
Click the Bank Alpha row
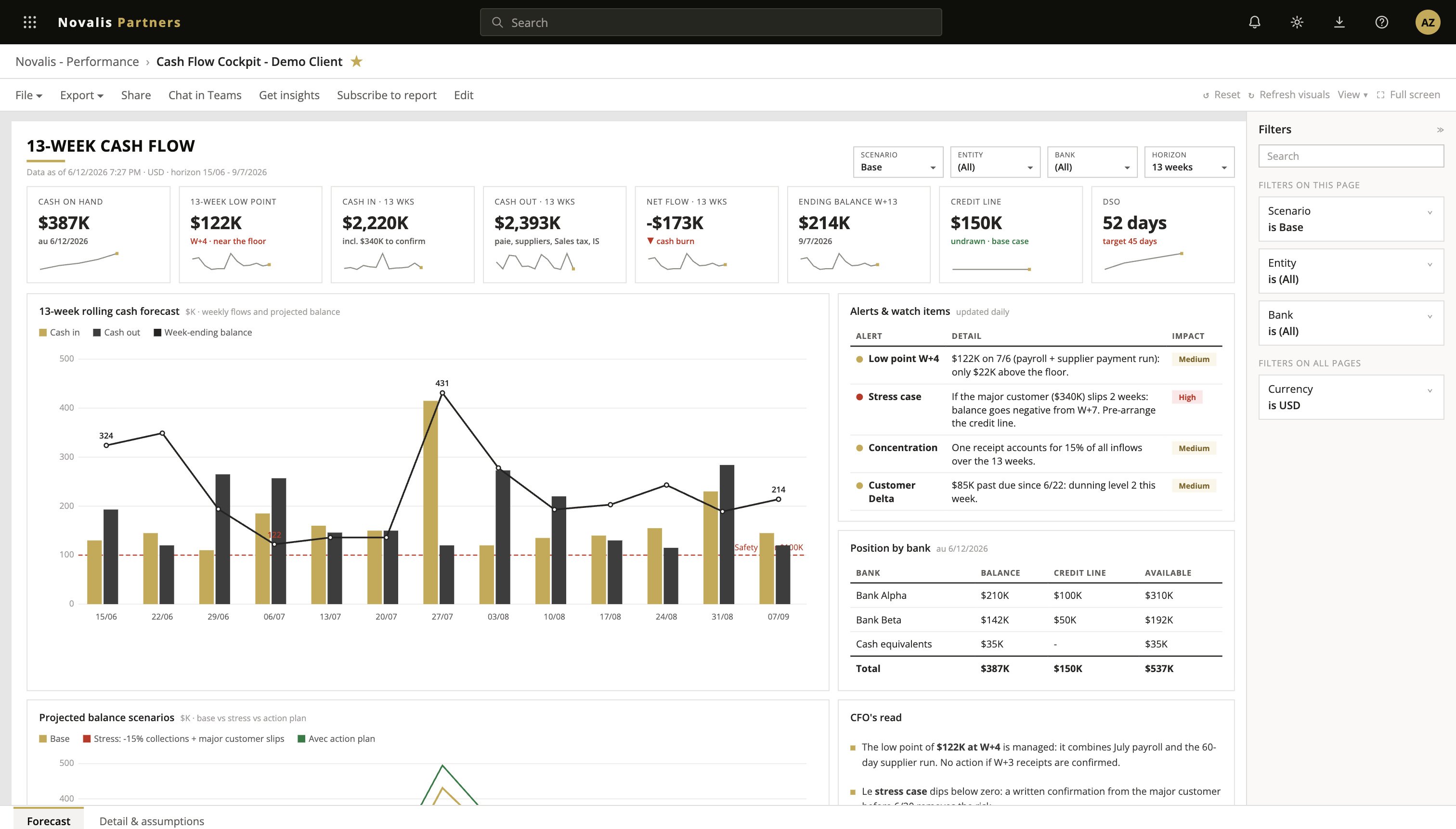click(x=1036, y=596)
